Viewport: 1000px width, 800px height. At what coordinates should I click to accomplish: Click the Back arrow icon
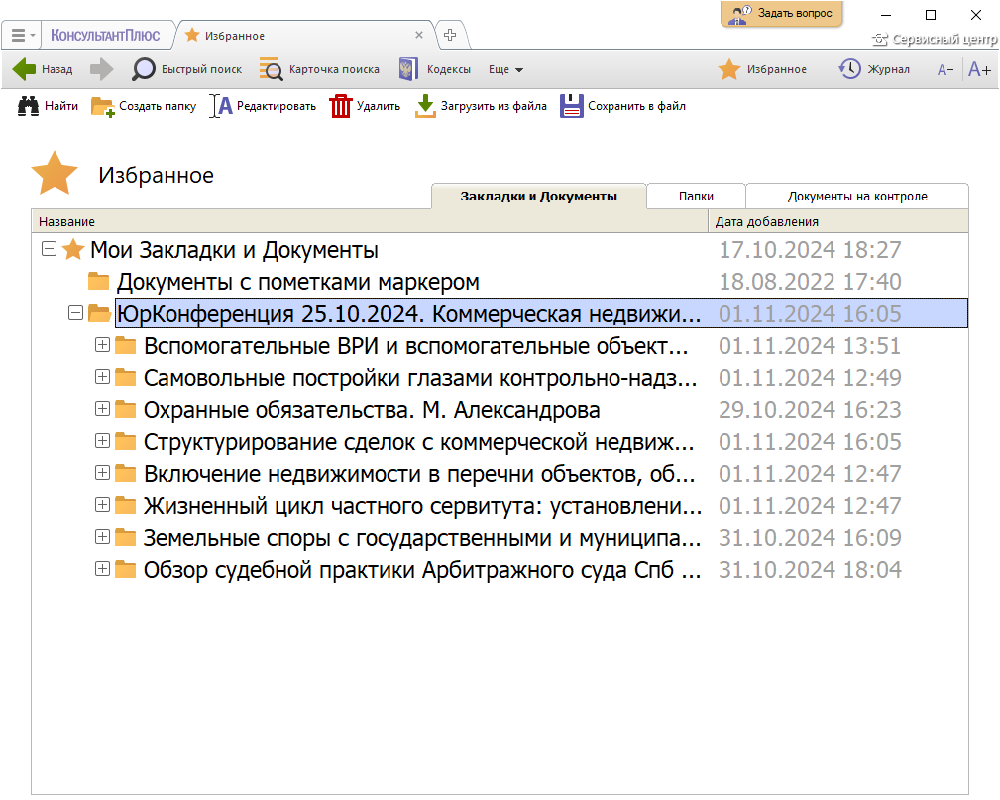click(25, 69)
